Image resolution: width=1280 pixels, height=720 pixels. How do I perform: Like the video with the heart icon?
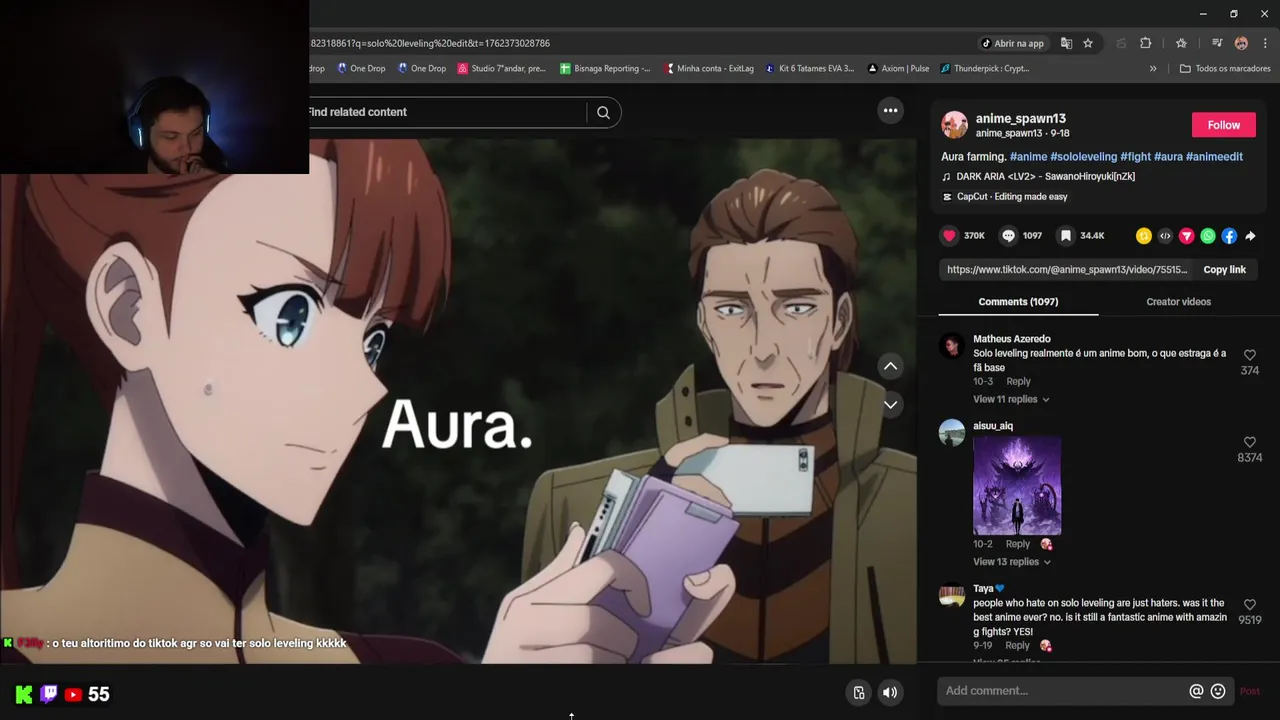(x=949, y=236)
